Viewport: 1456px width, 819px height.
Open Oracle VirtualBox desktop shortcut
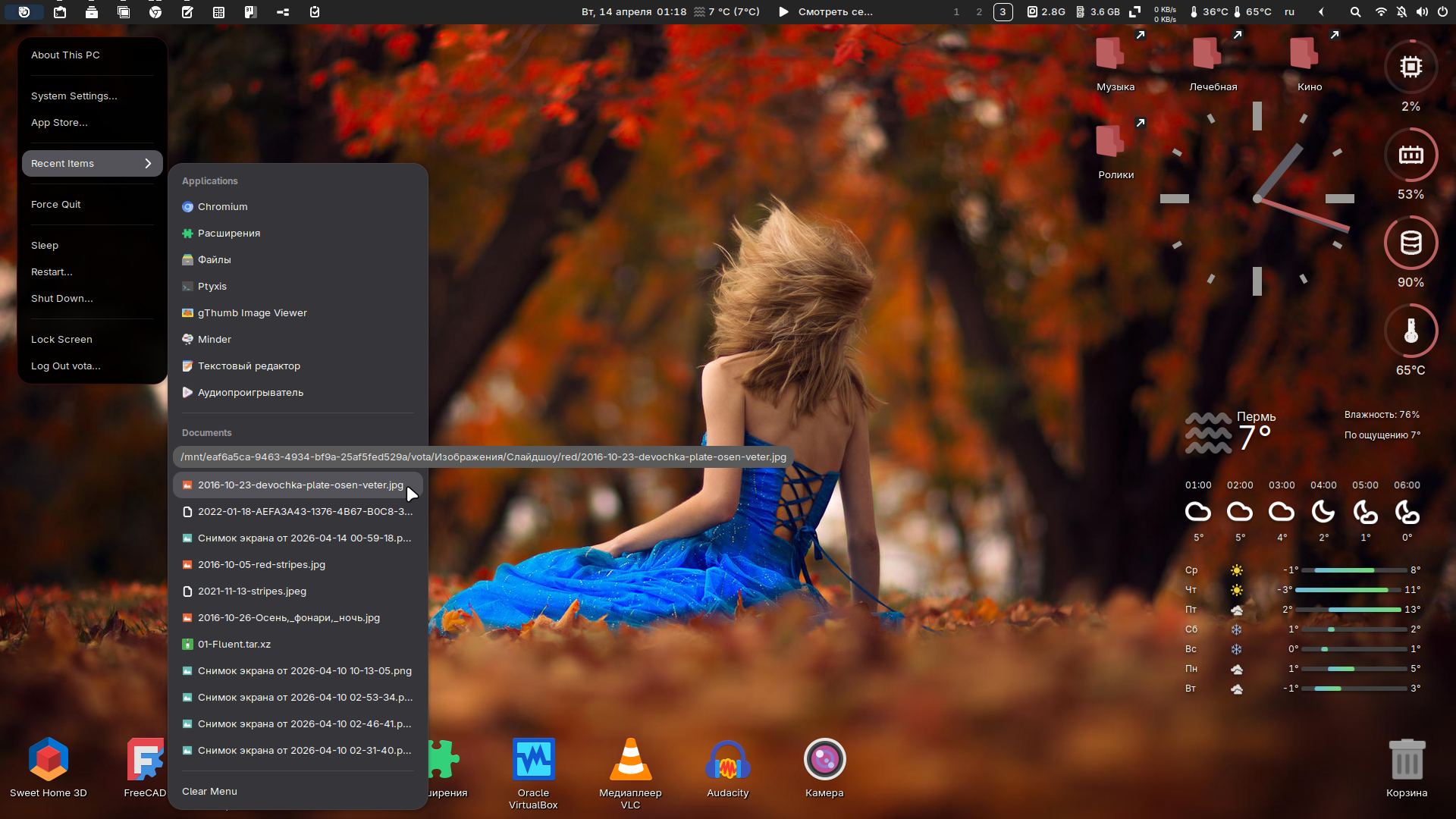tap(533, 760)
